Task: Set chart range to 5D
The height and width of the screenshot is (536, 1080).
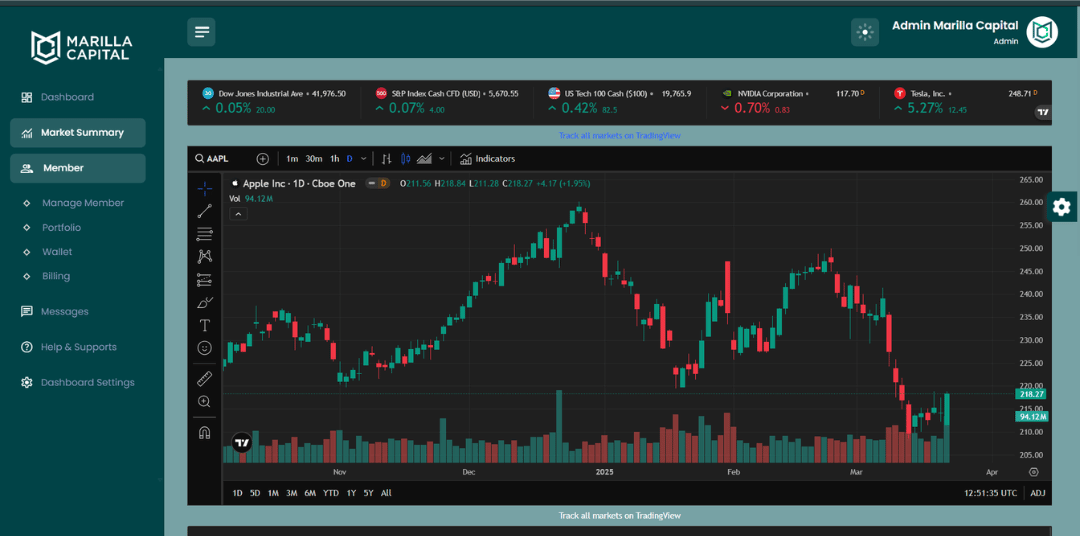Action: (255, 493)
